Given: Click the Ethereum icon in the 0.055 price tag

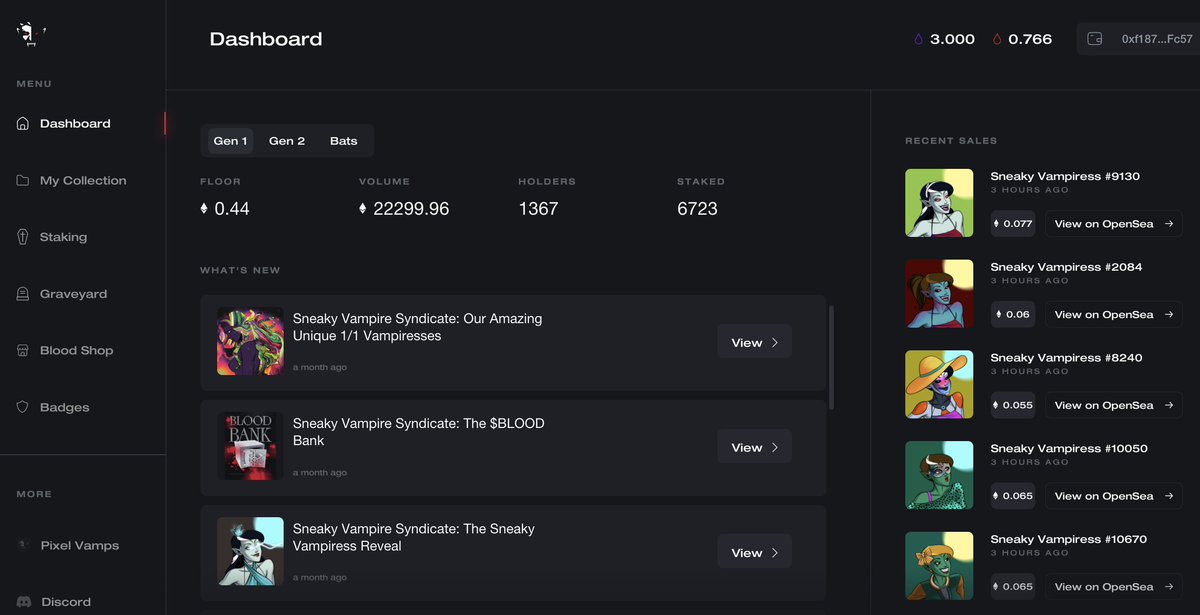Looking at the screenshot, I should click(998, 406).
